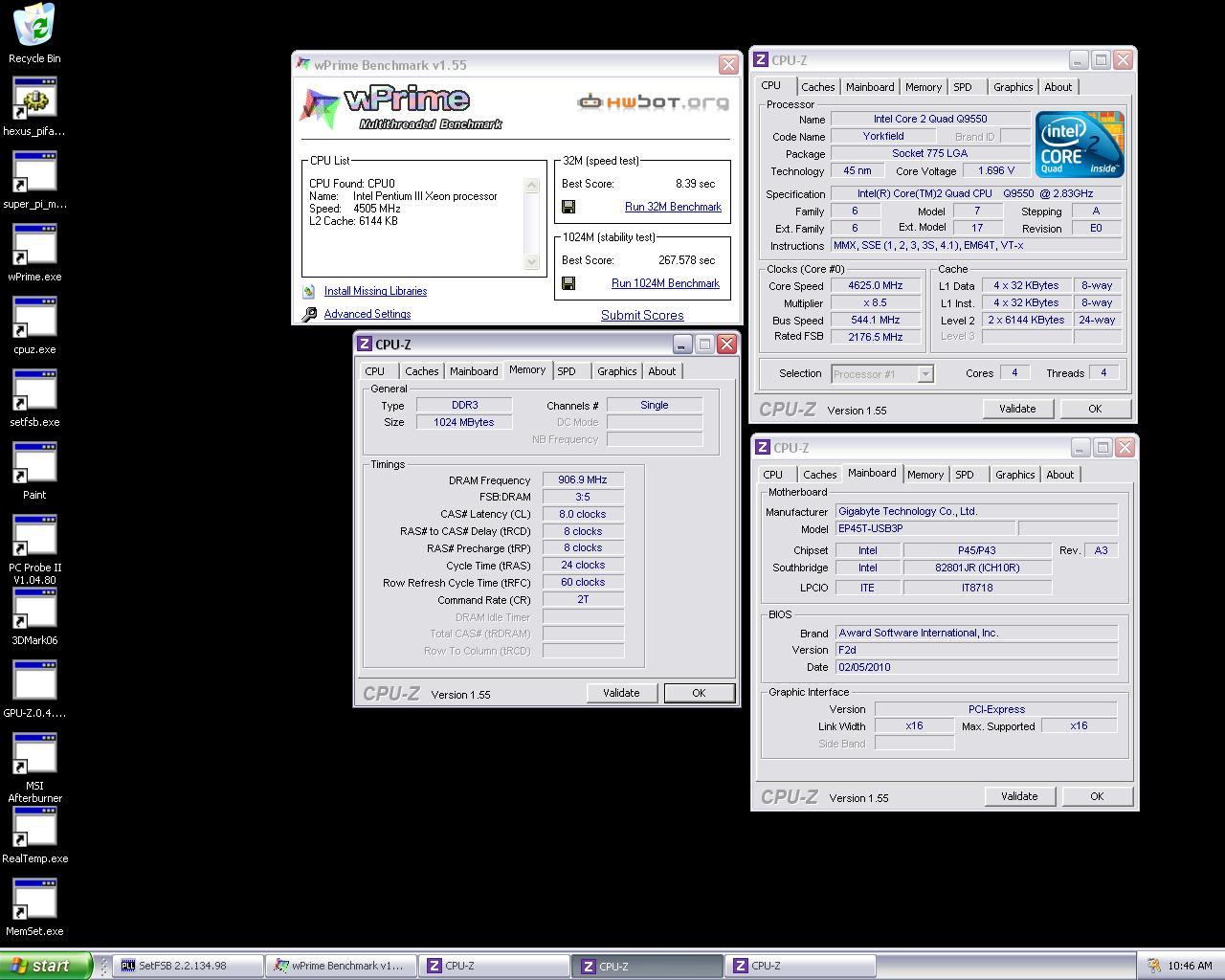Click the wPrime logo image

(x=402, y=107)
